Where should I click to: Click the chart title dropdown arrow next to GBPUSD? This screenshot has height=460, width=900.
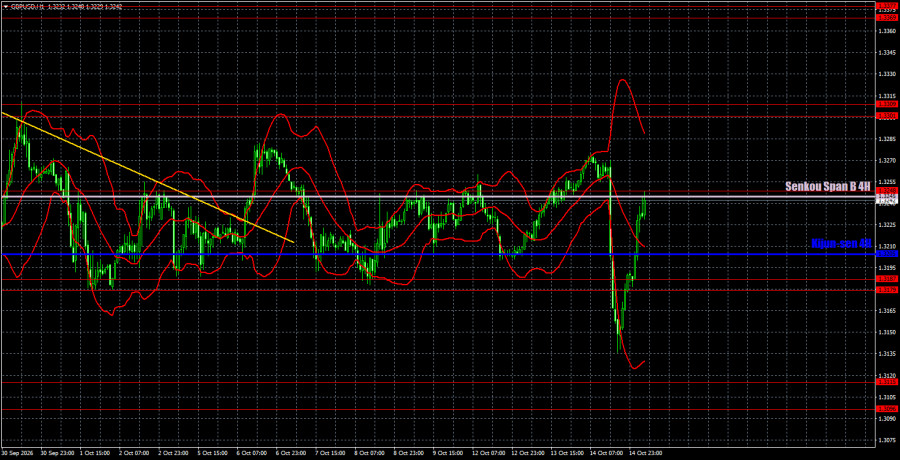point(6,5)
